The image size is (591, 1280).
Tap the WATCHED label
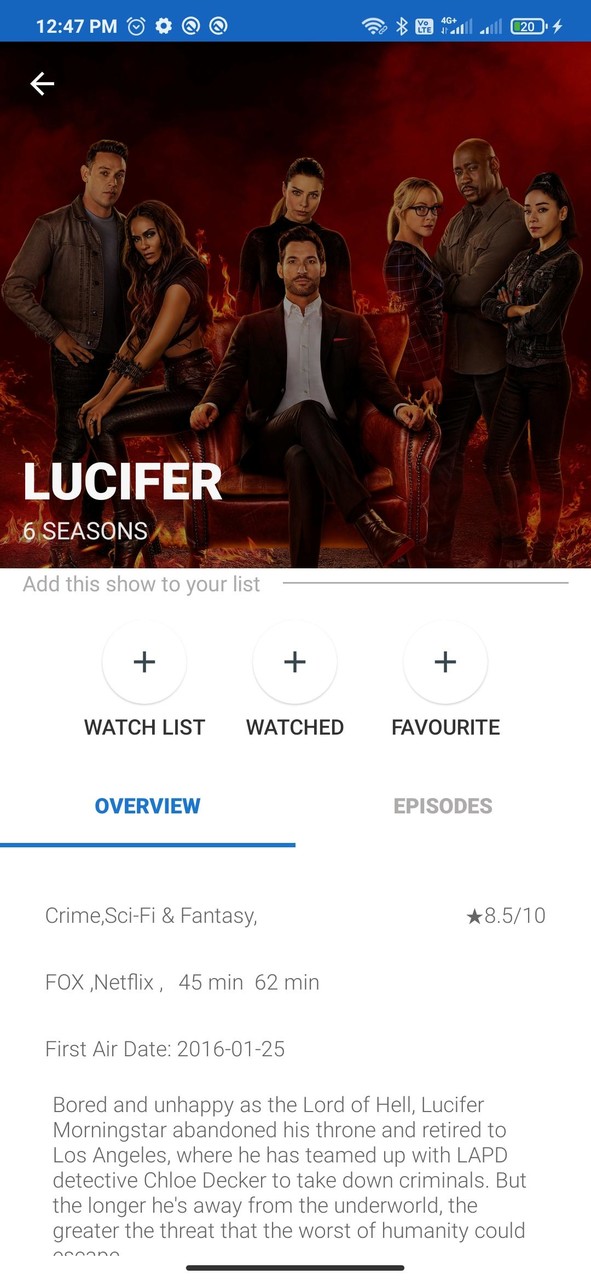click(x=295, y=728)
